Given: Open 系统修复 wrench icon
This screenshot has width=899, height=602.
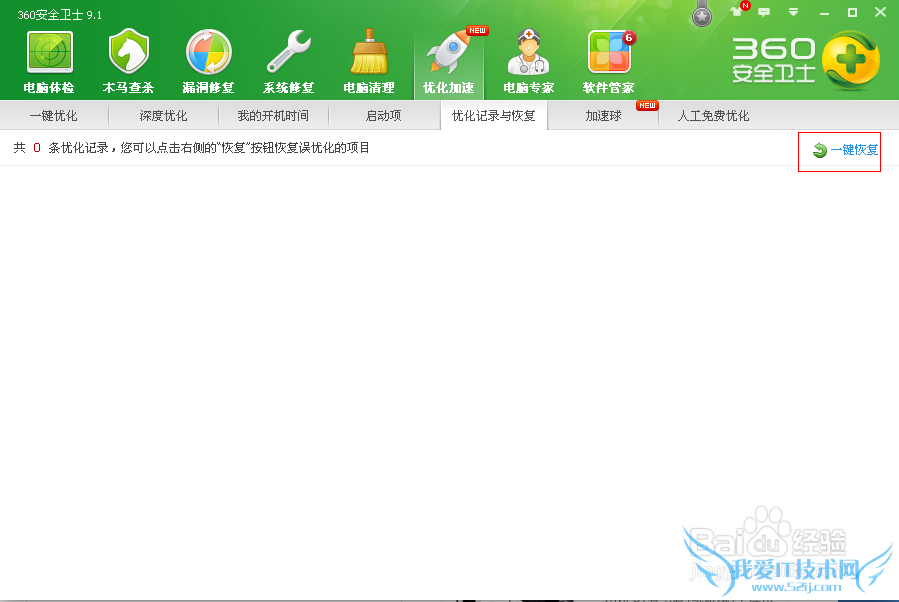Looking at the screenshot, I should click(x=288, y=52).
